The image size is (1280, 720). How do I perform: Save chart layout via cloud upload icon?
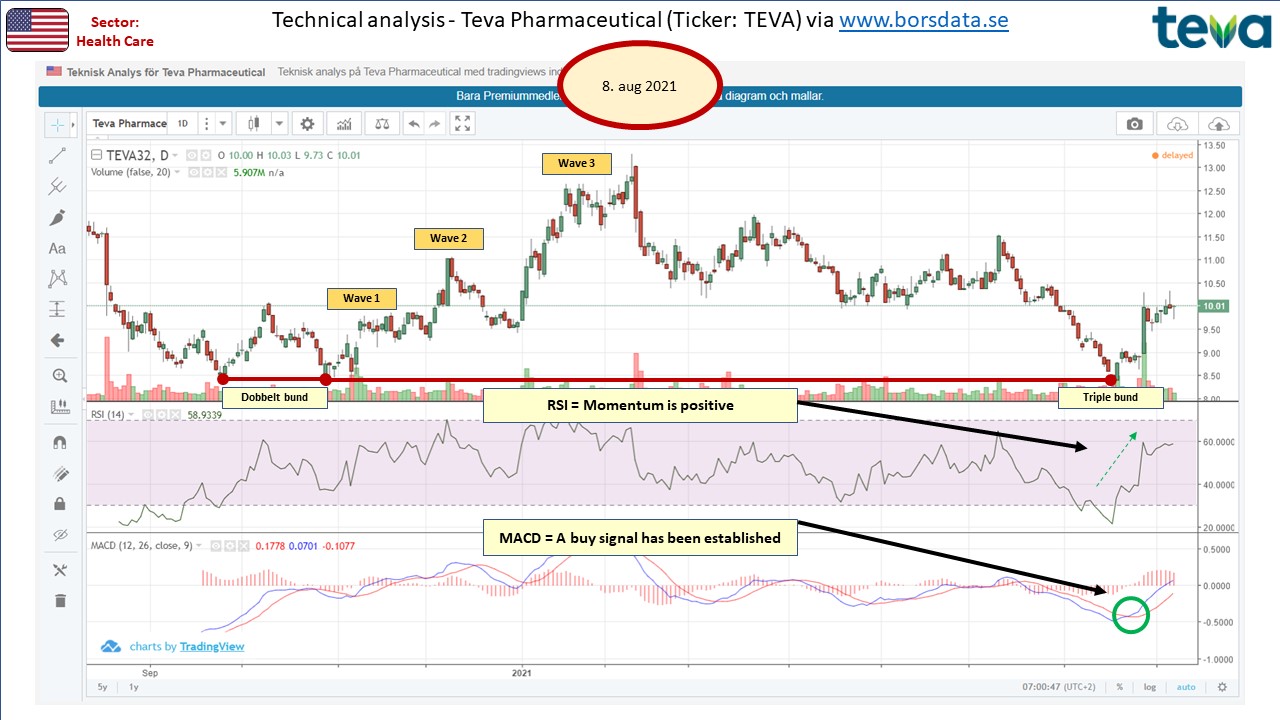pyautogui.click(x=1219, y=124)
